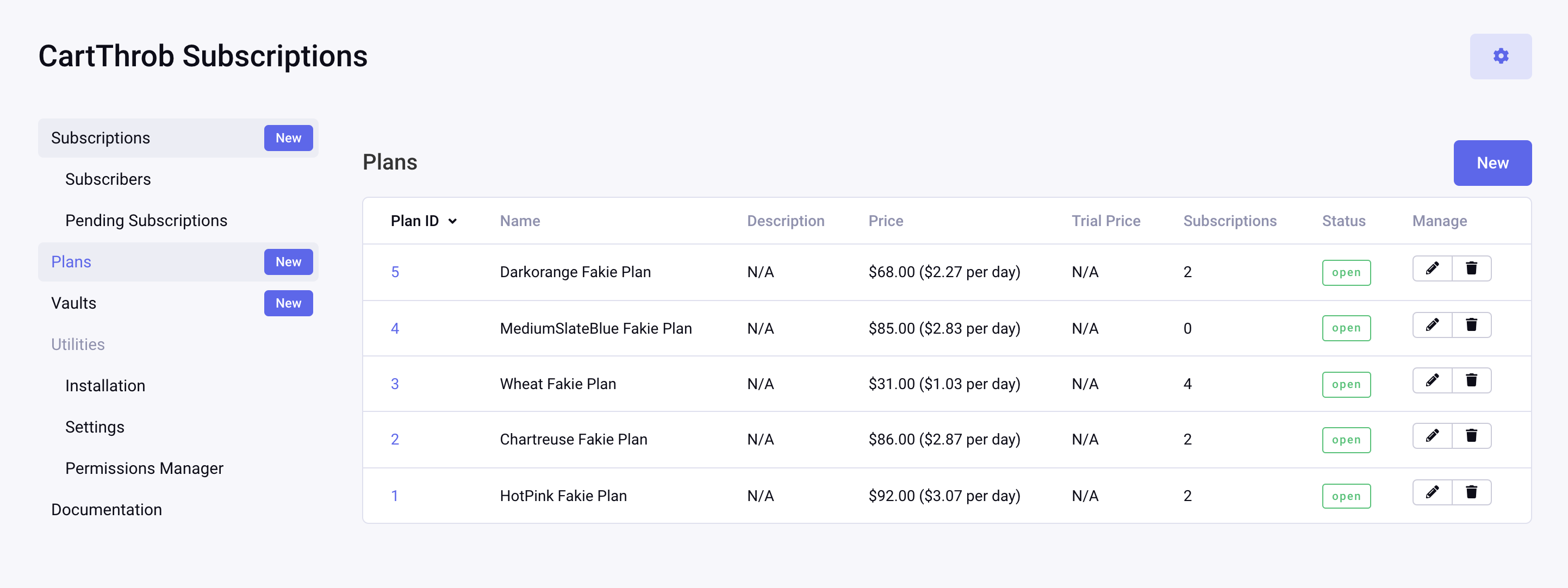Click the Manage column header
Viewport: 1568px width, 588px height.
1439,221
